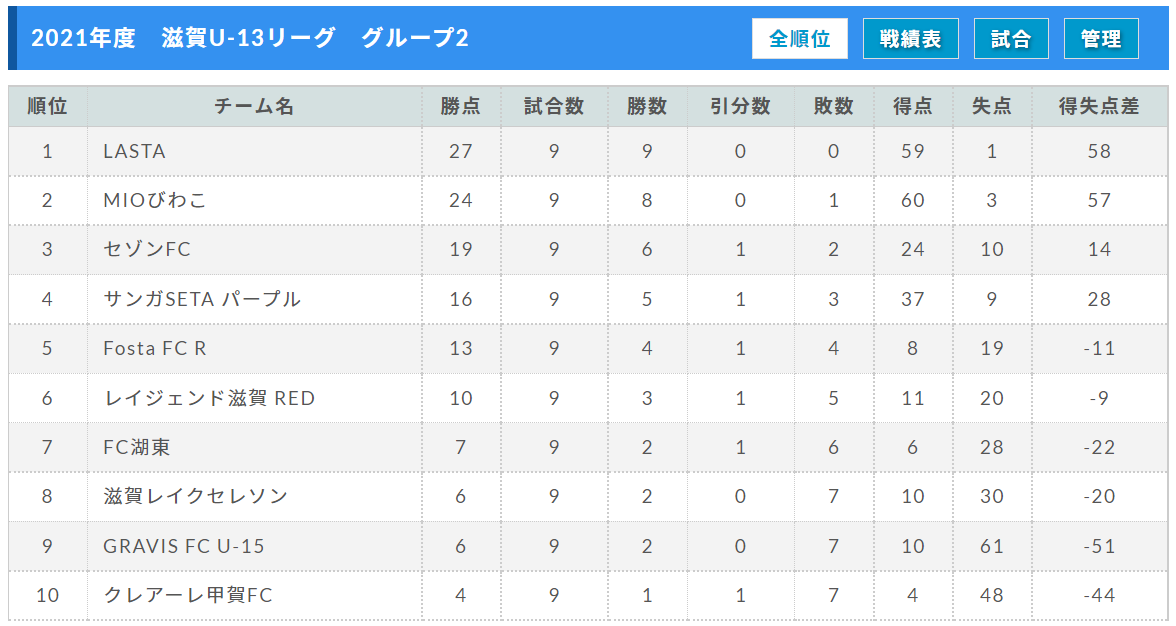1176x626 pixels.
Task: Click the FC湖東 team name
Action: (x=136, y=447)
